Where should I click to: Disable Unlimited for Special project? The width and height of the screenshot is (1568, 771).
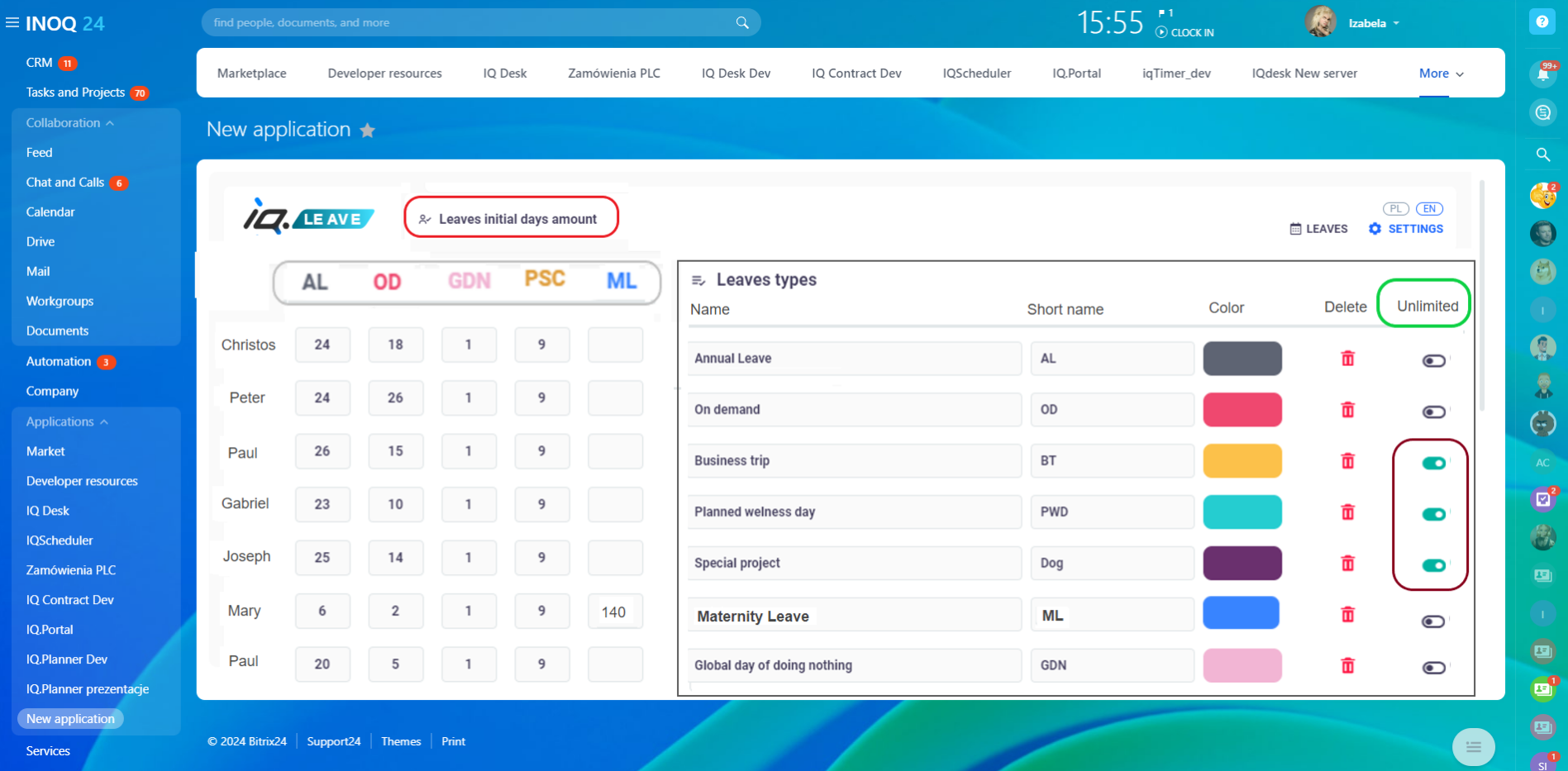pos(1433,565)
